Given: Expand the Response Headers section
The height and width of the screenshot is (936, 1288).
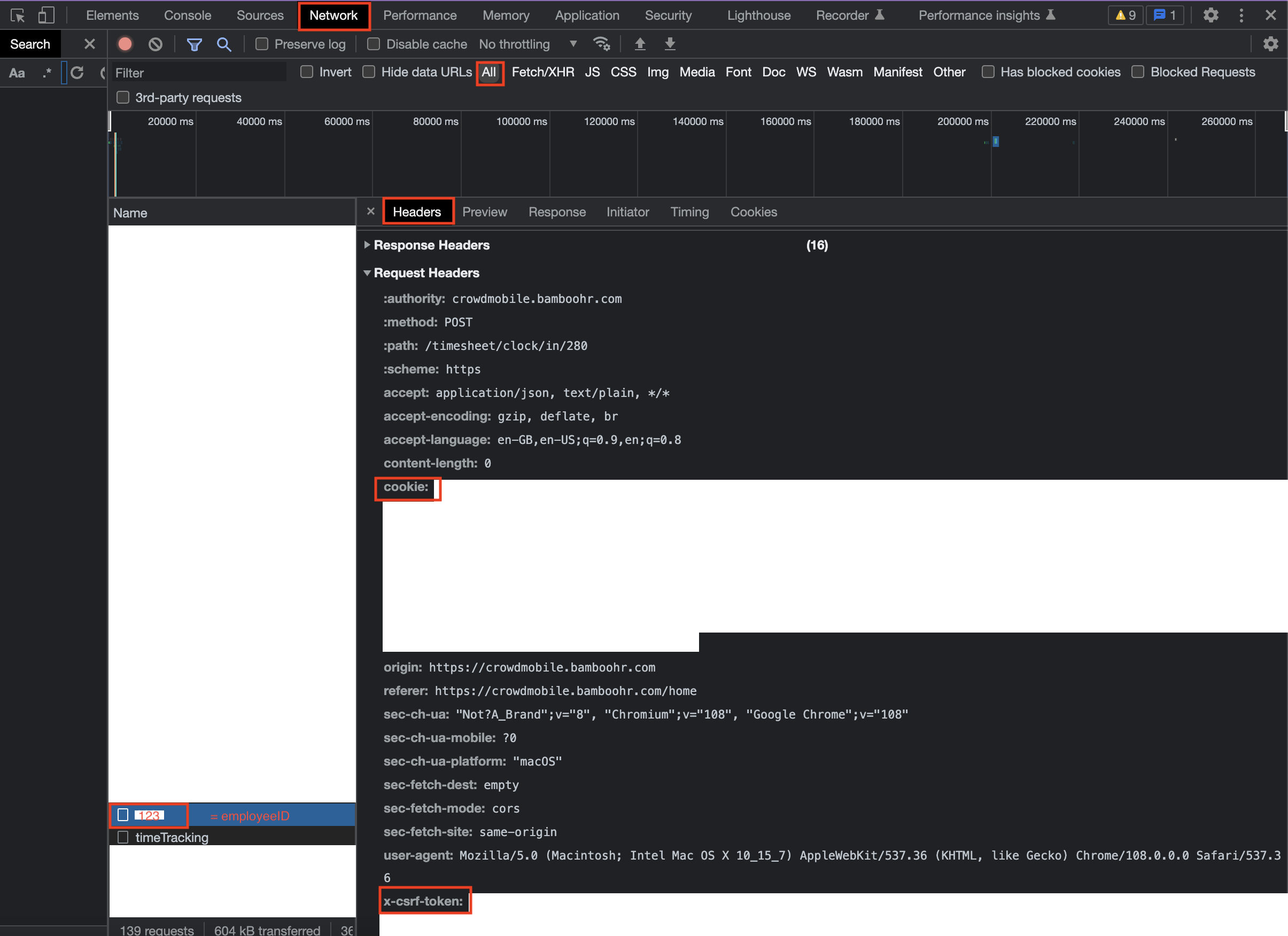Looking at the screenshot, I should pos(369,245).
